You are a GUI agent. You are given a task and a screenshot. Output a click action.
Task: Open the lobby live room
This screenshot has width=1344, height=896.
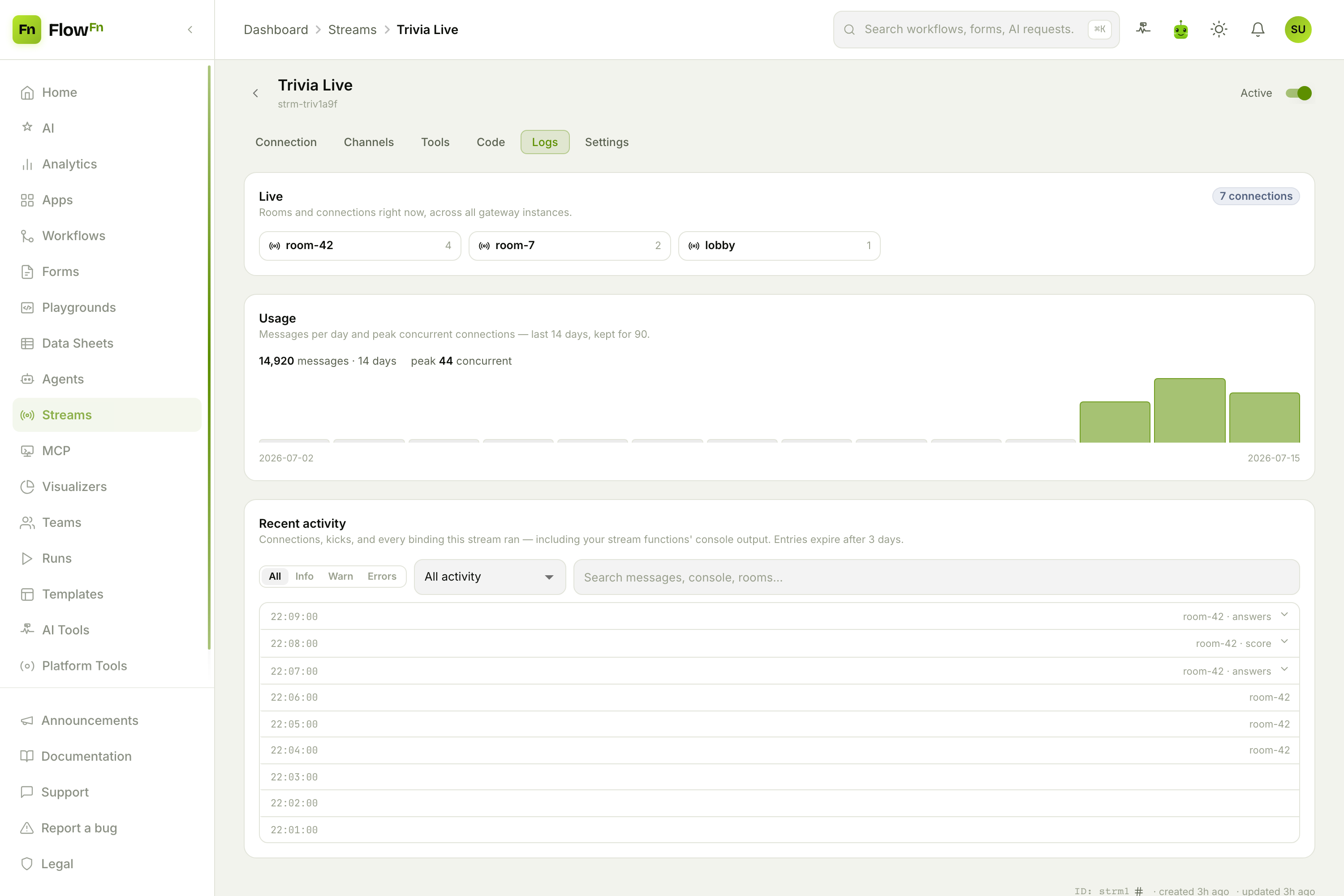(x=780, y=246)
